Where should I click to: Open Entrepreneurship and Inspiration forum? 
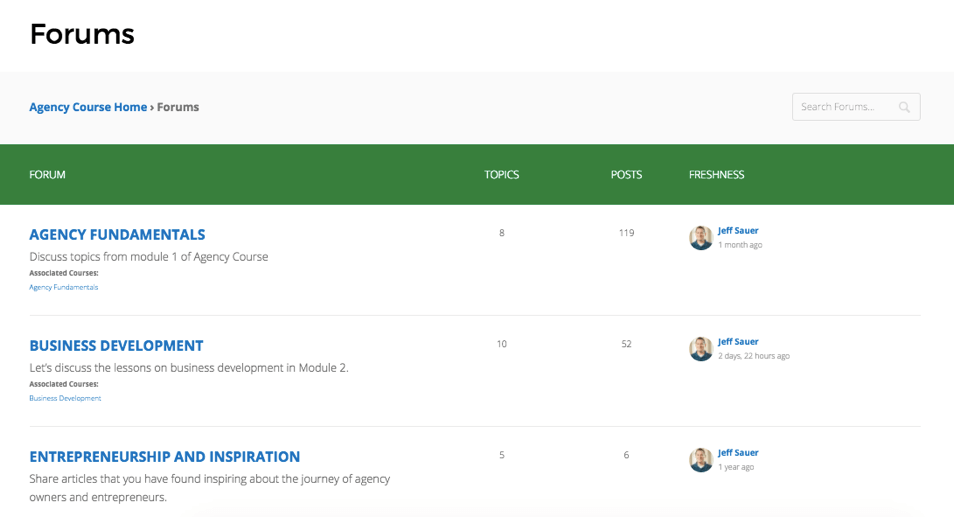click(164, 457)
